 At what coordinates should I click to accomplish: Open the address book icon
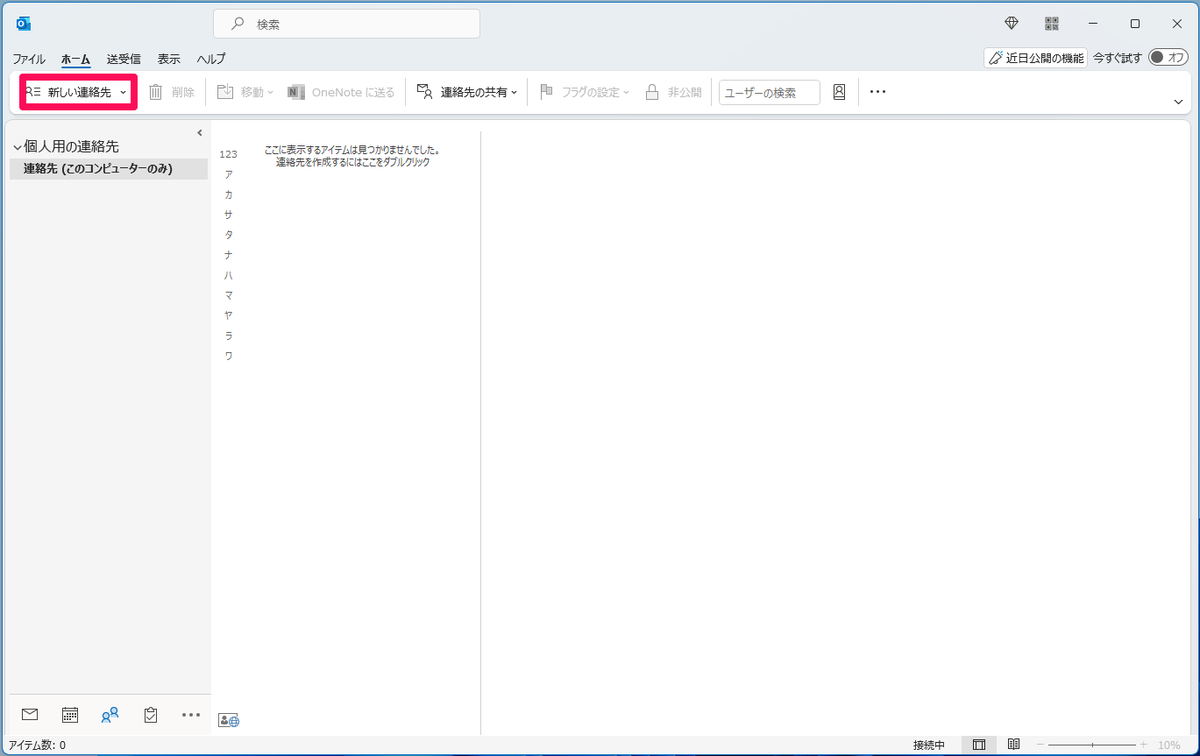(839, 92)
